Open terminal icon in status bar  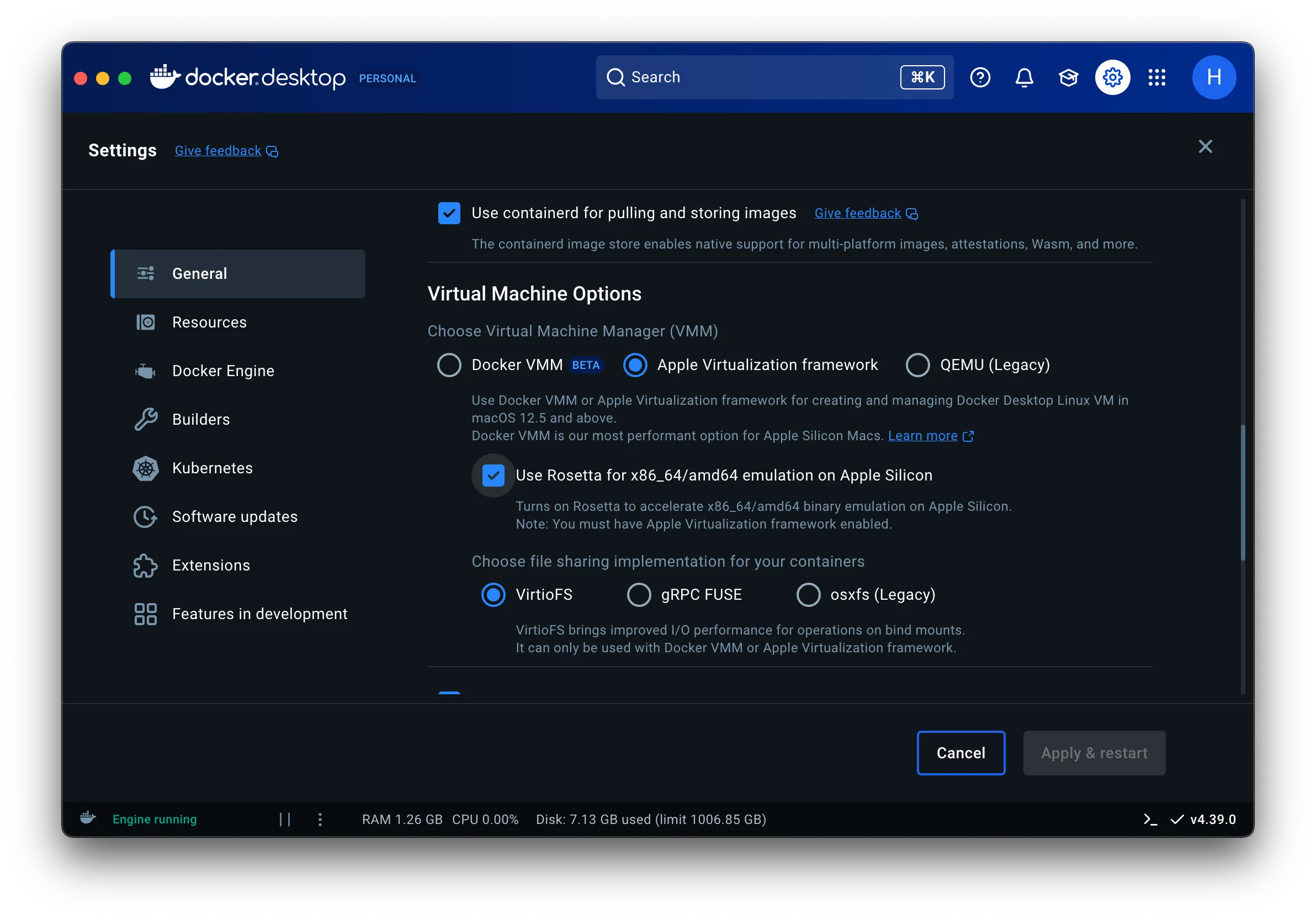[x=1150, y=819]
